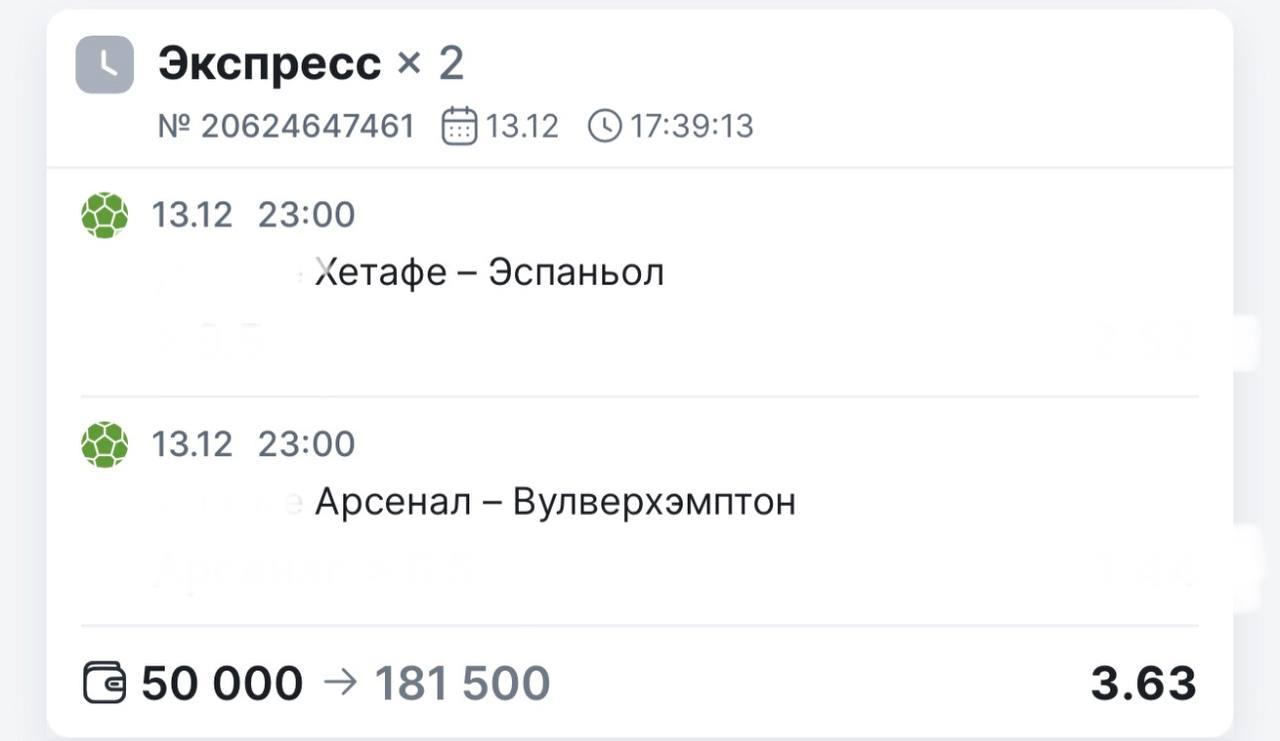Viewport: 1280px width, 741px height.
Task: Click the football icon for the Арсенал match
Action: click(105, 444)
